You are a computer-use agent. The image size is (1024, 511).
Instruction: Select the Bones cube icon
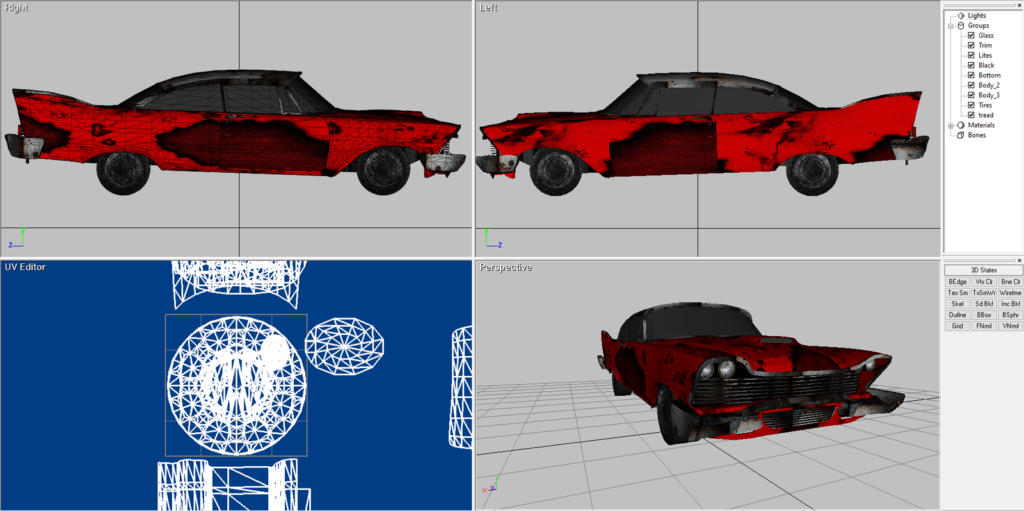[x=961, y=135]
